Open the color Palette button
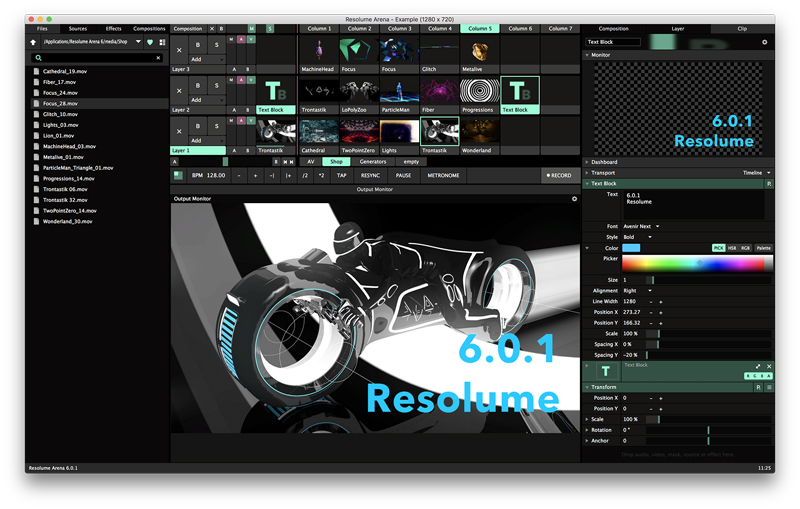Screen dimensions: 800x509 click(763, 248)
